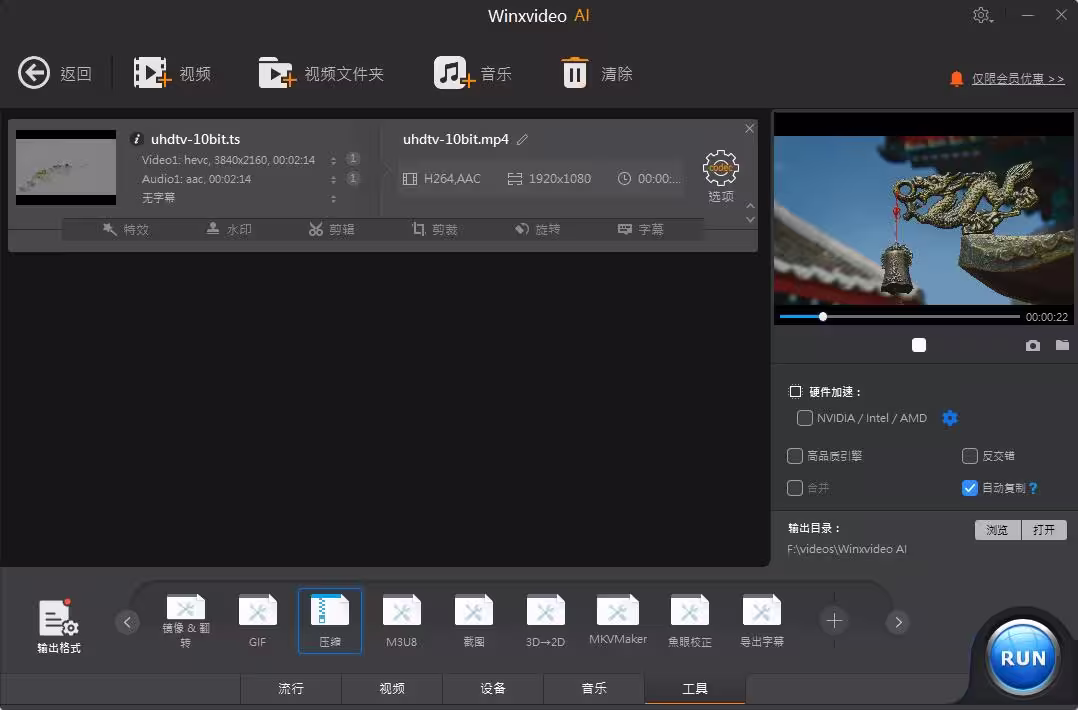Switch to 视频 tab at bottom

coord(392,688)
